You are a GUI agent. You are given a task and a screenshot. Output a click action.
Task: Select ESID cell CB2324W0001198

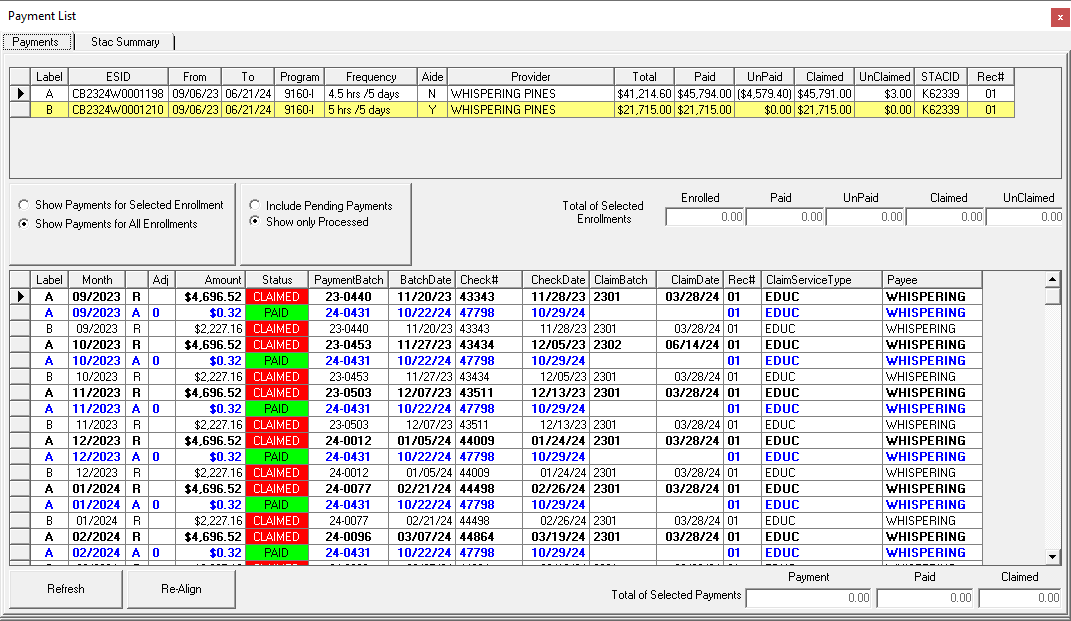point(118,94)
